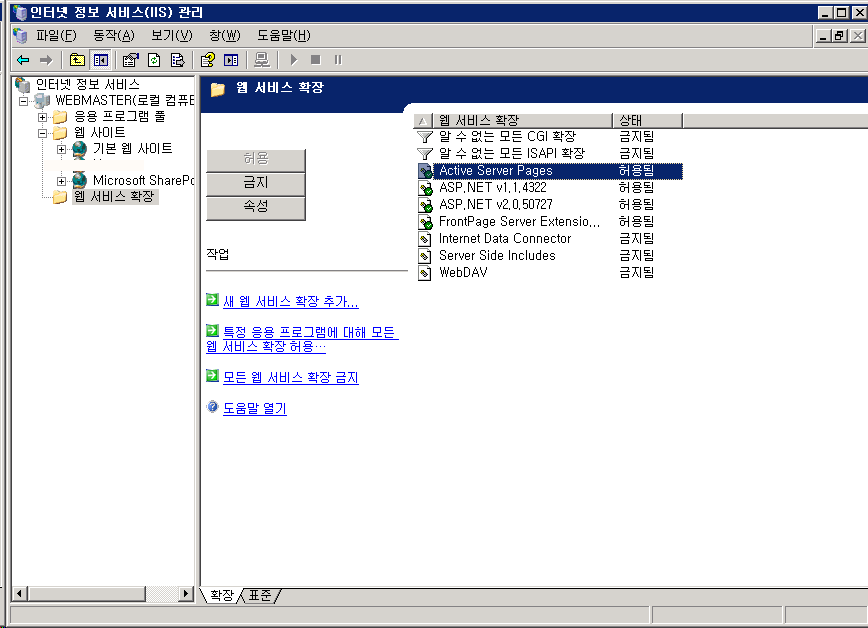Image resolution: width=868 pixels, height=628 pixels.
Task: Click the icon beside FrontPage Server Extensions
Action: point(425,223)
